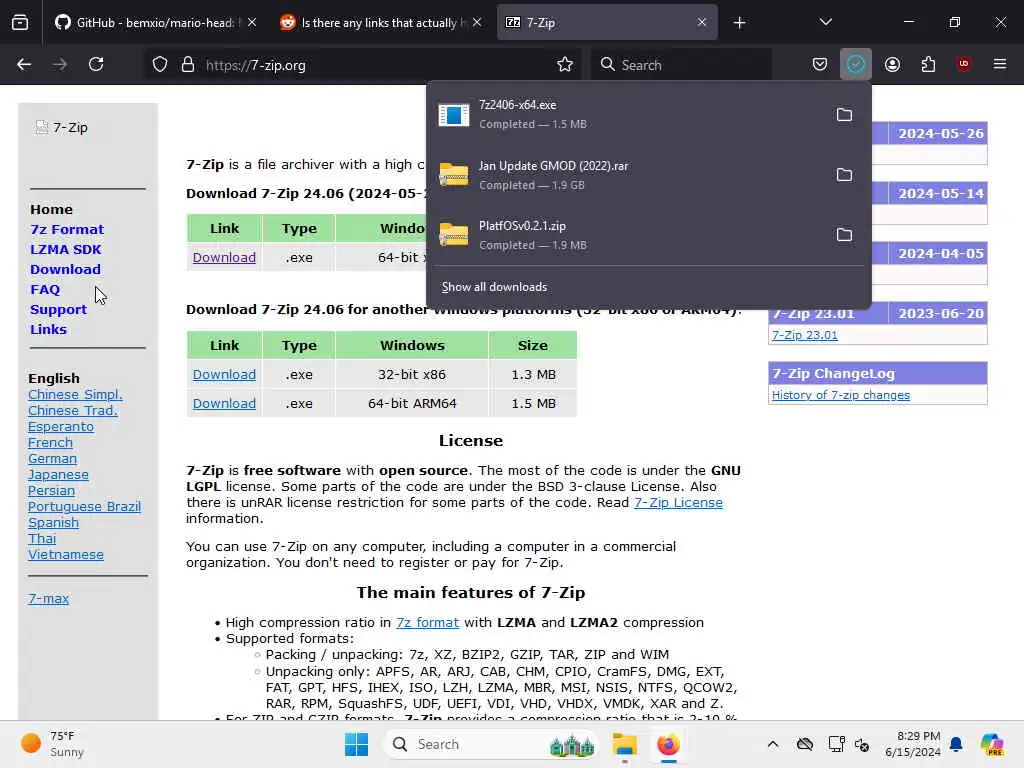Open the Windows Start menu
Screen dimensions: 1024x768
pyautogui.click(x=357, y=744)
